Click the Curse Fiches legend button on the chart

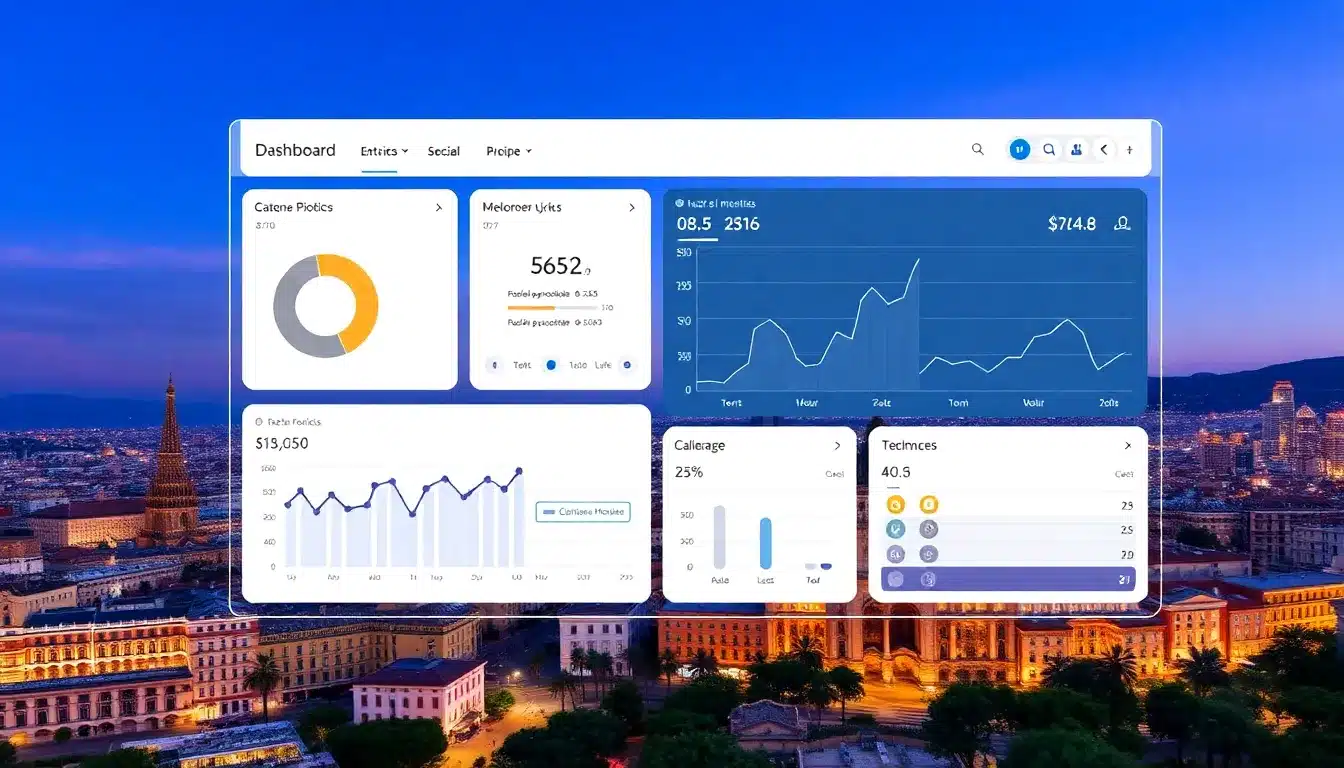click(584, 511)
